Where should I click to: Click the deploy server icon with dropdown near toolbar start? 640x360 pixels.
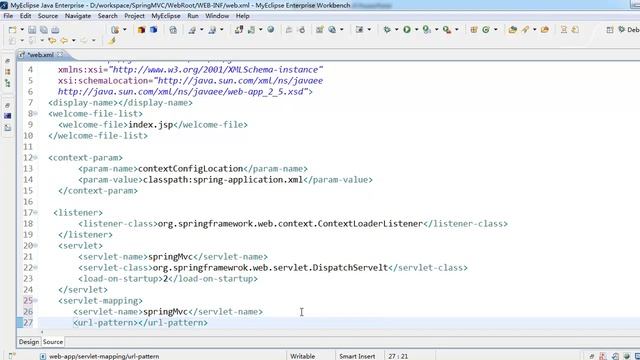pos(116,30)
